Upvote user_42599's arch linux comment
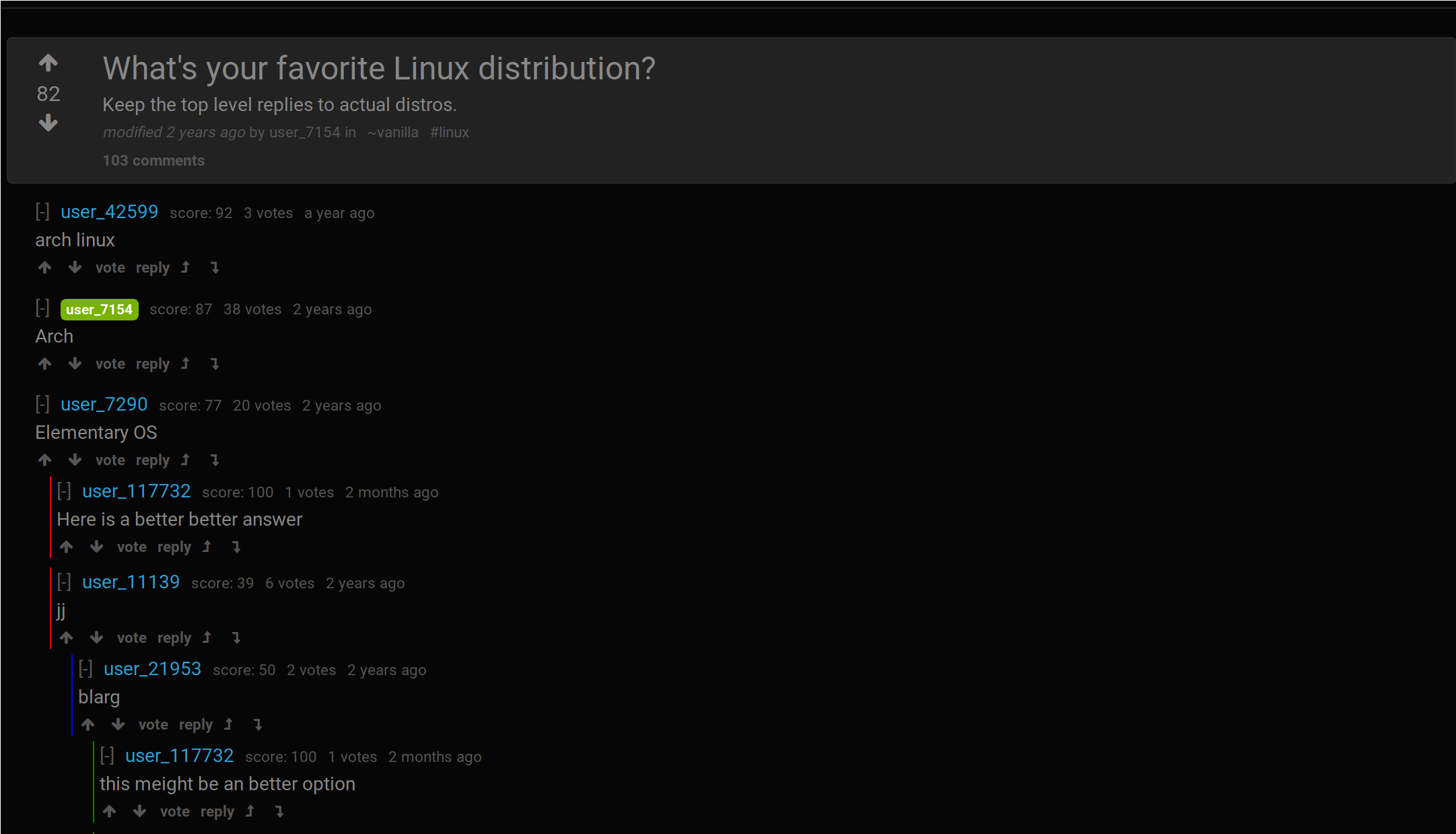 pos(44,268)
